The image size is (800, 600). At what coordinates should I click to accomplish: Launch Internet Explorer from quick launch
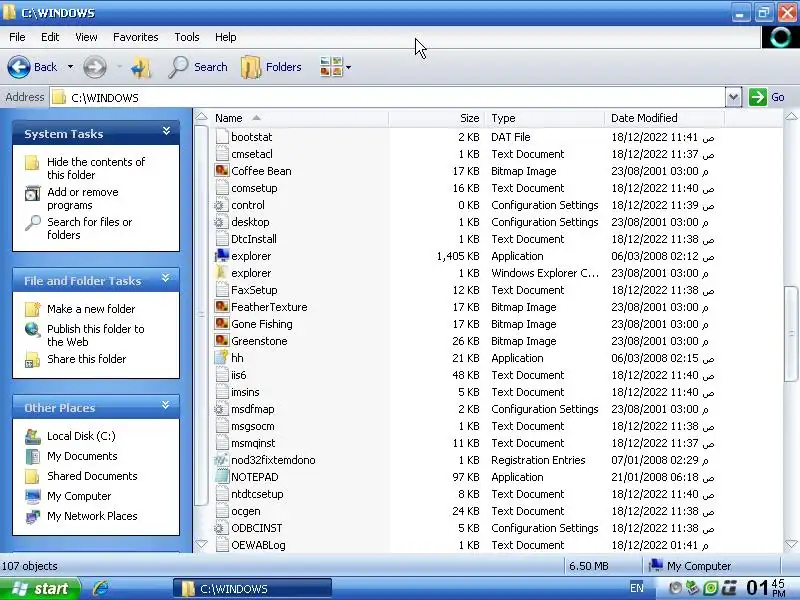coord(100,588)
